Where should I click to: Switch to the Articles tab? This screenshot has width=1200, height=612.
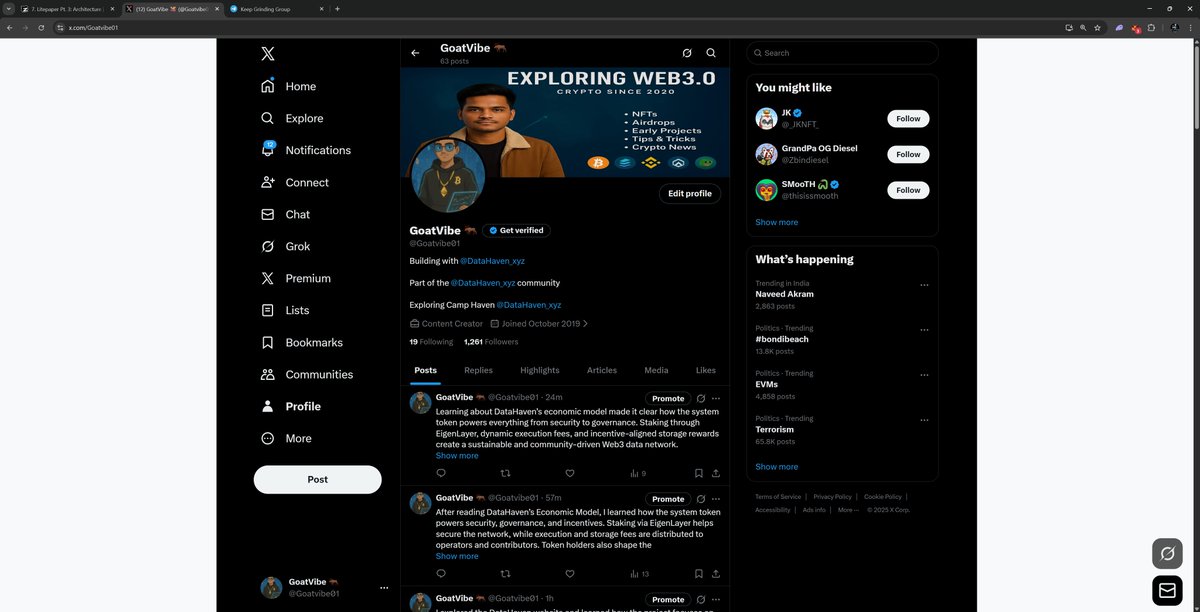(x=602, y=370)
